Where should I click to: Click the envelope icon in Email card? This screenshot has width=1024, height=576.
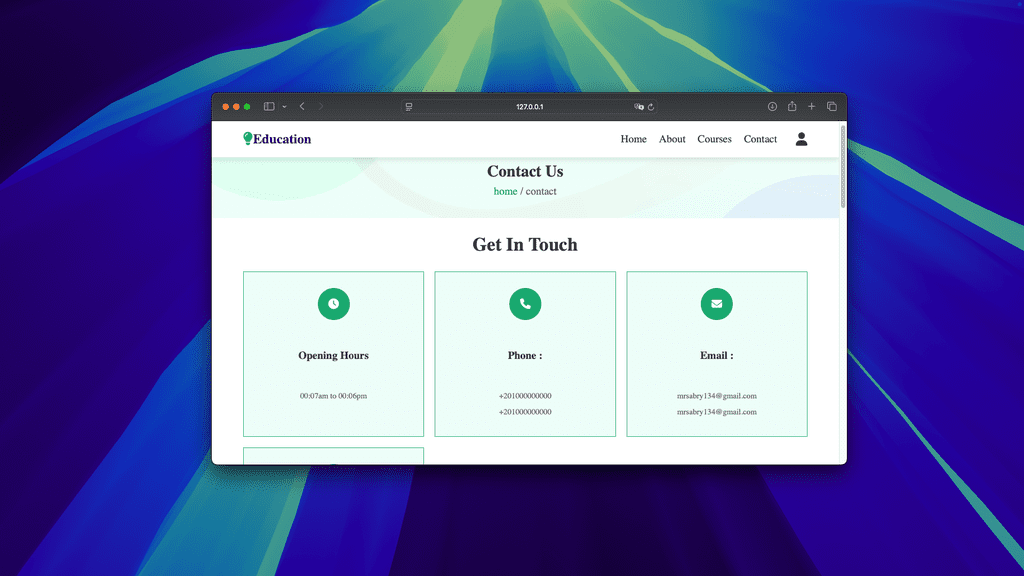coord(716,304)
